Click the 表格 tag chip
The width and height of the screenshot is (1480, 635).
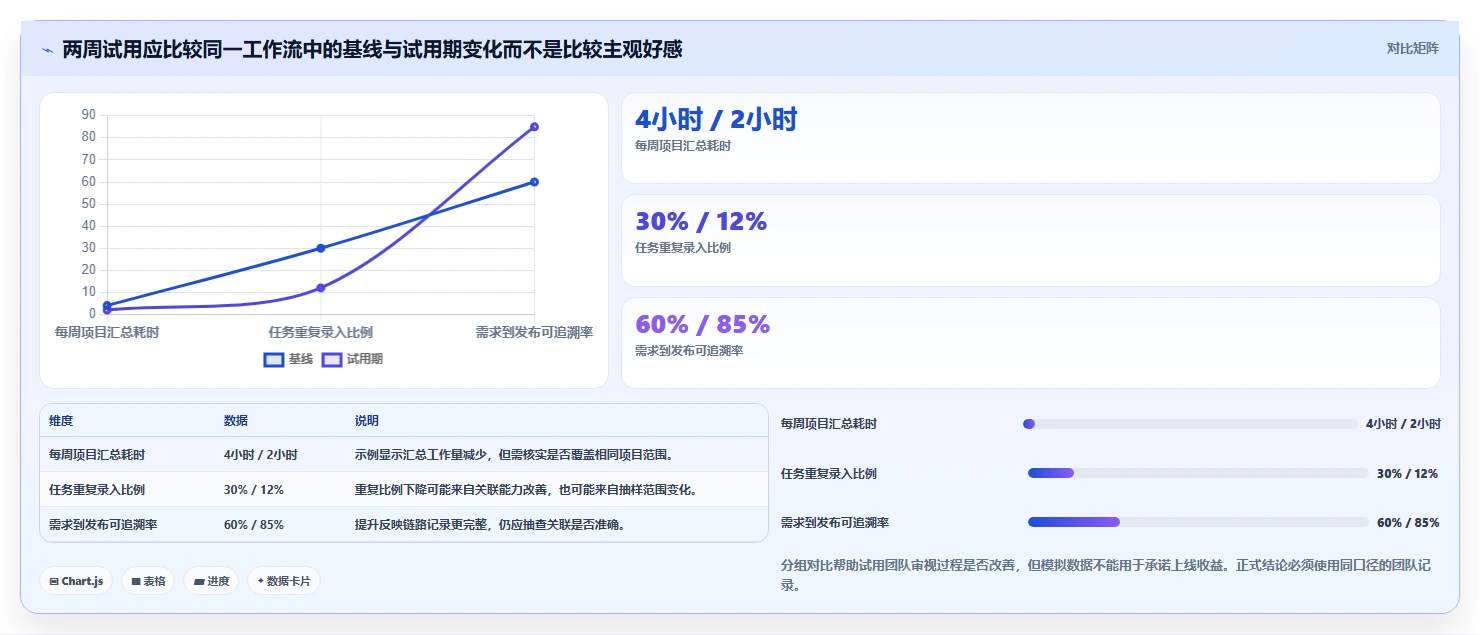click(x=148, y=581)
